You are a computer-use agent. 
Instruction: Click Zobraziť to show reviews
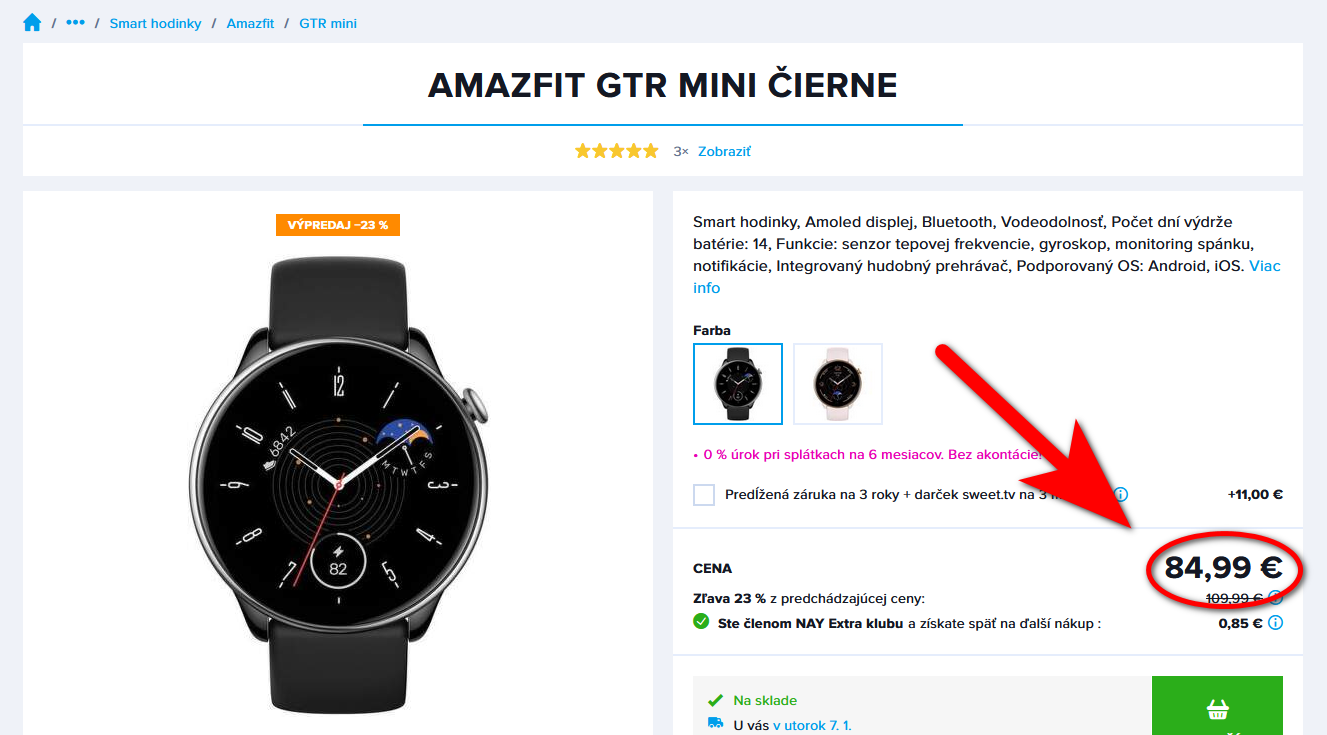(x=724, y=152)
